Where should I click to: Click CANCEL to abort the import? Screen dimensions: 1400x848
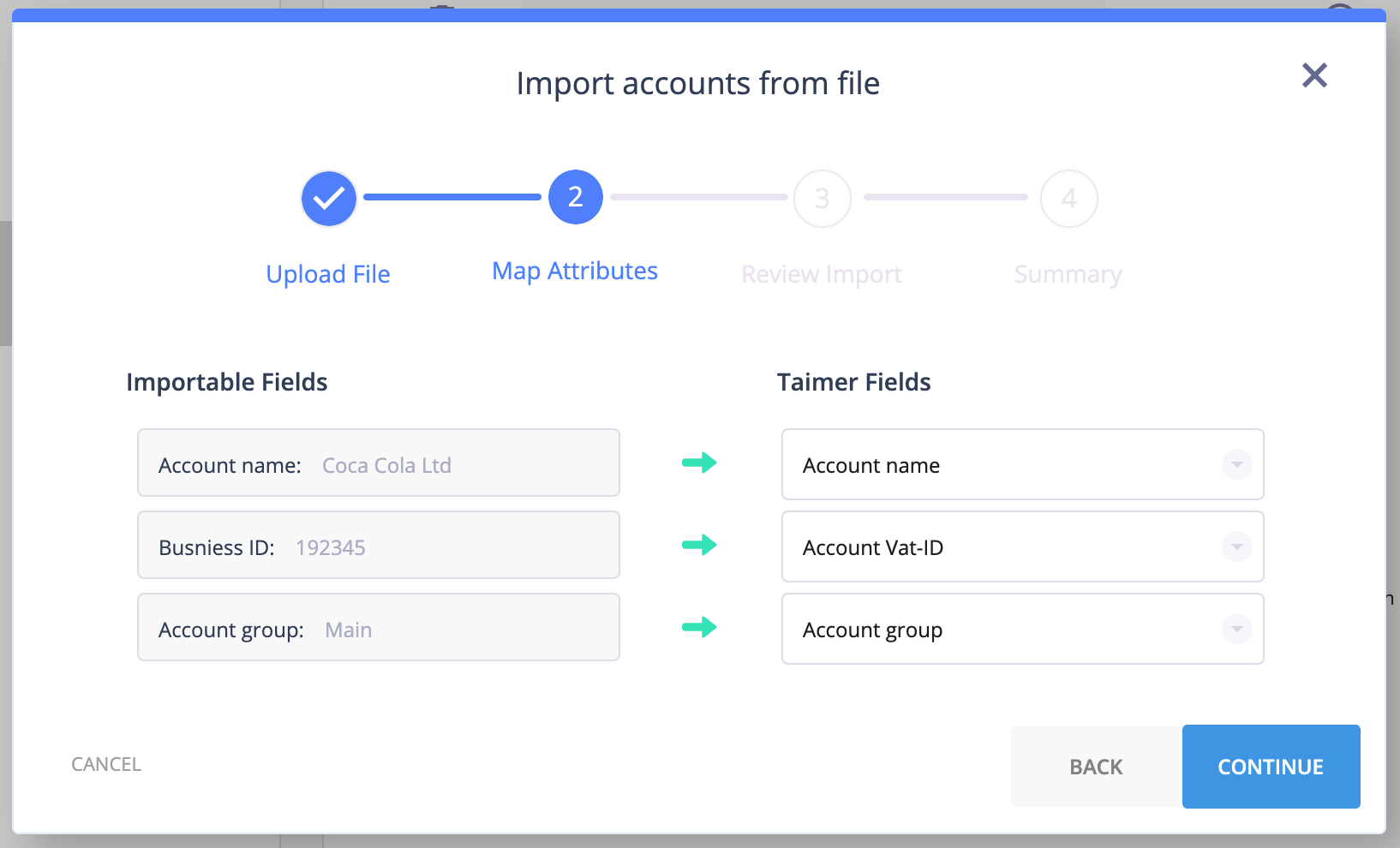tap(106, 764)
